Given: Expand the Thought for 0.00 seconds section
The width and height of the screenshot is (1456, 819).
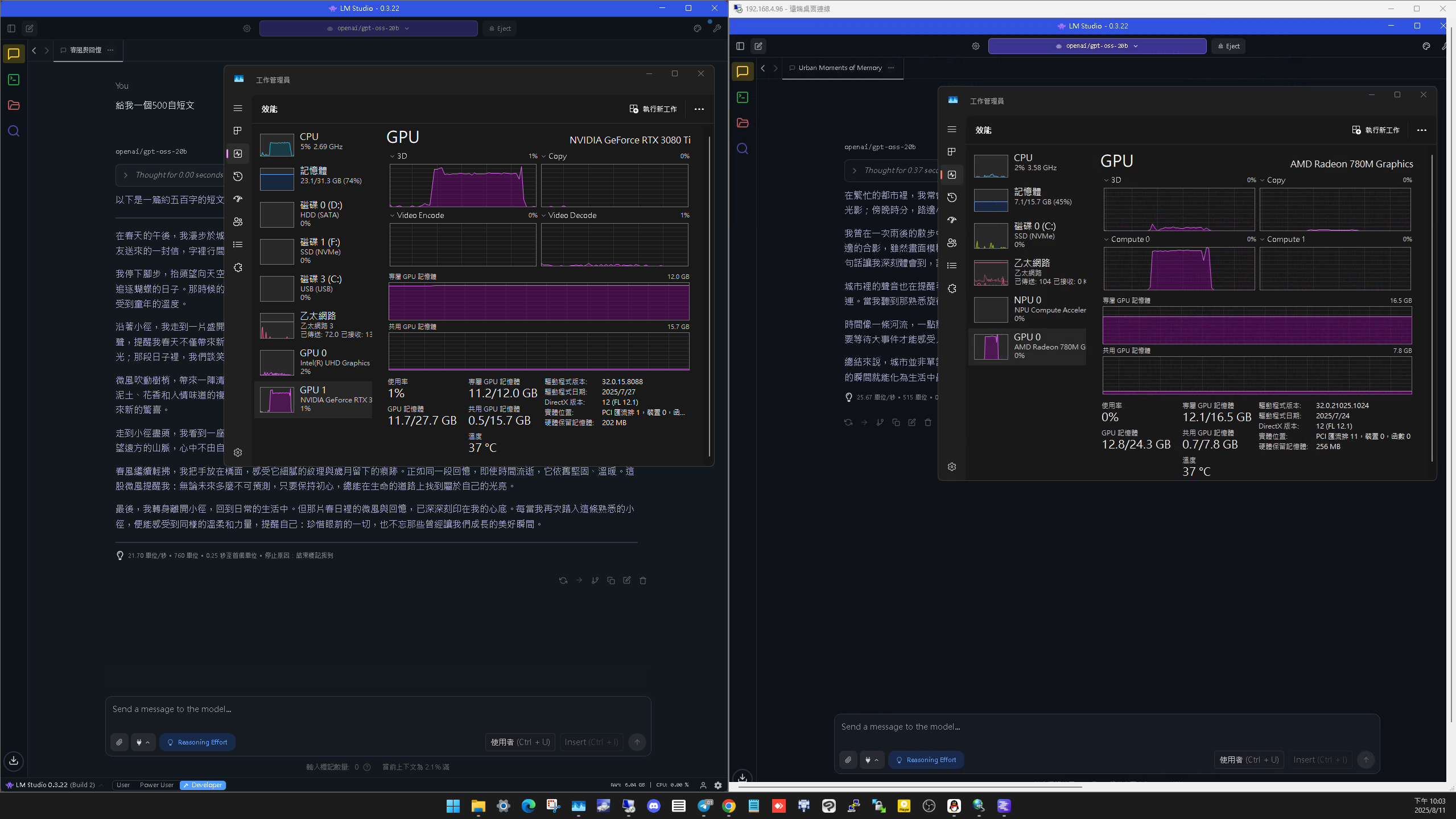Looking at the screenshot, I should pyautogui.click(x=126, y=175).
